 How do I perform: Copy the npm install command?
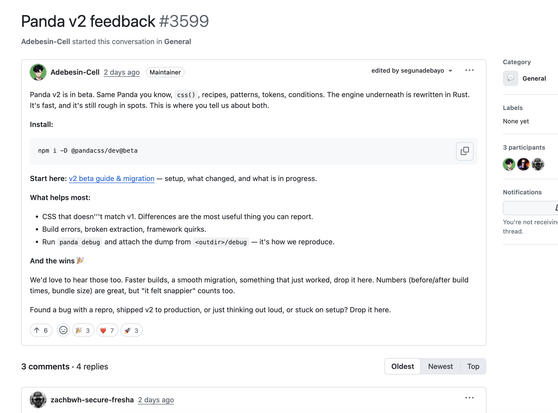pyautogui.click(x=464, y=151)
